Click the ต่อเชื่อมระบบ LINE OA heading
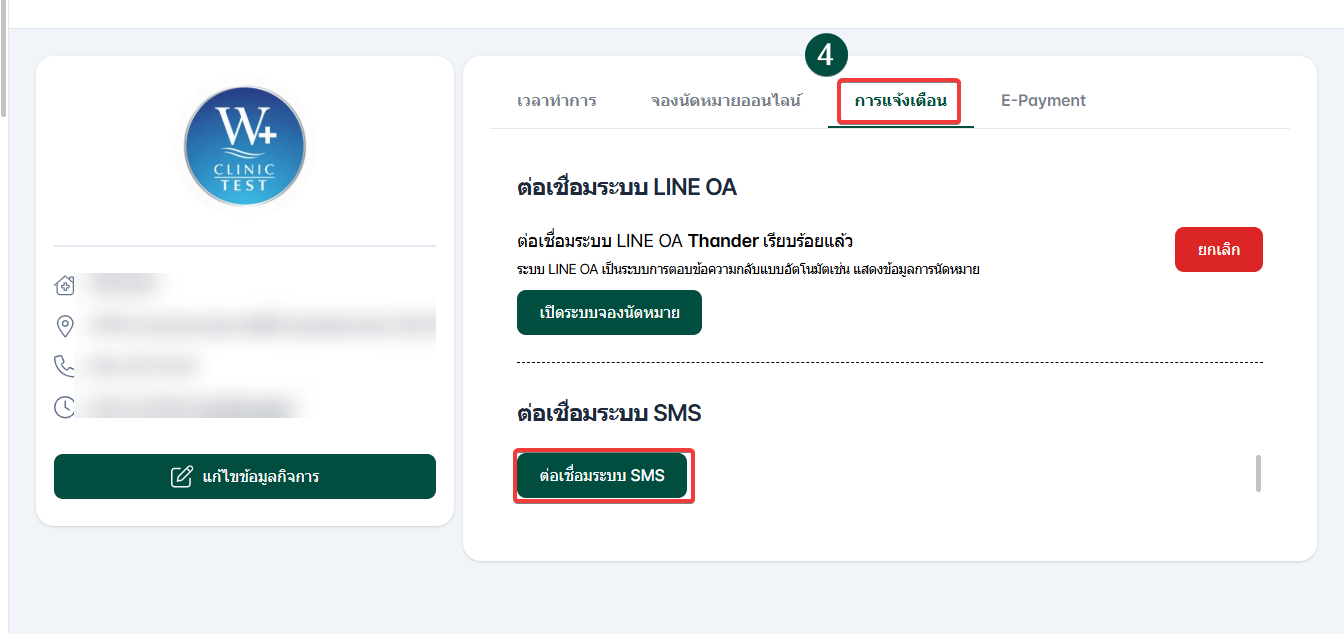 (x=627, y=188)
